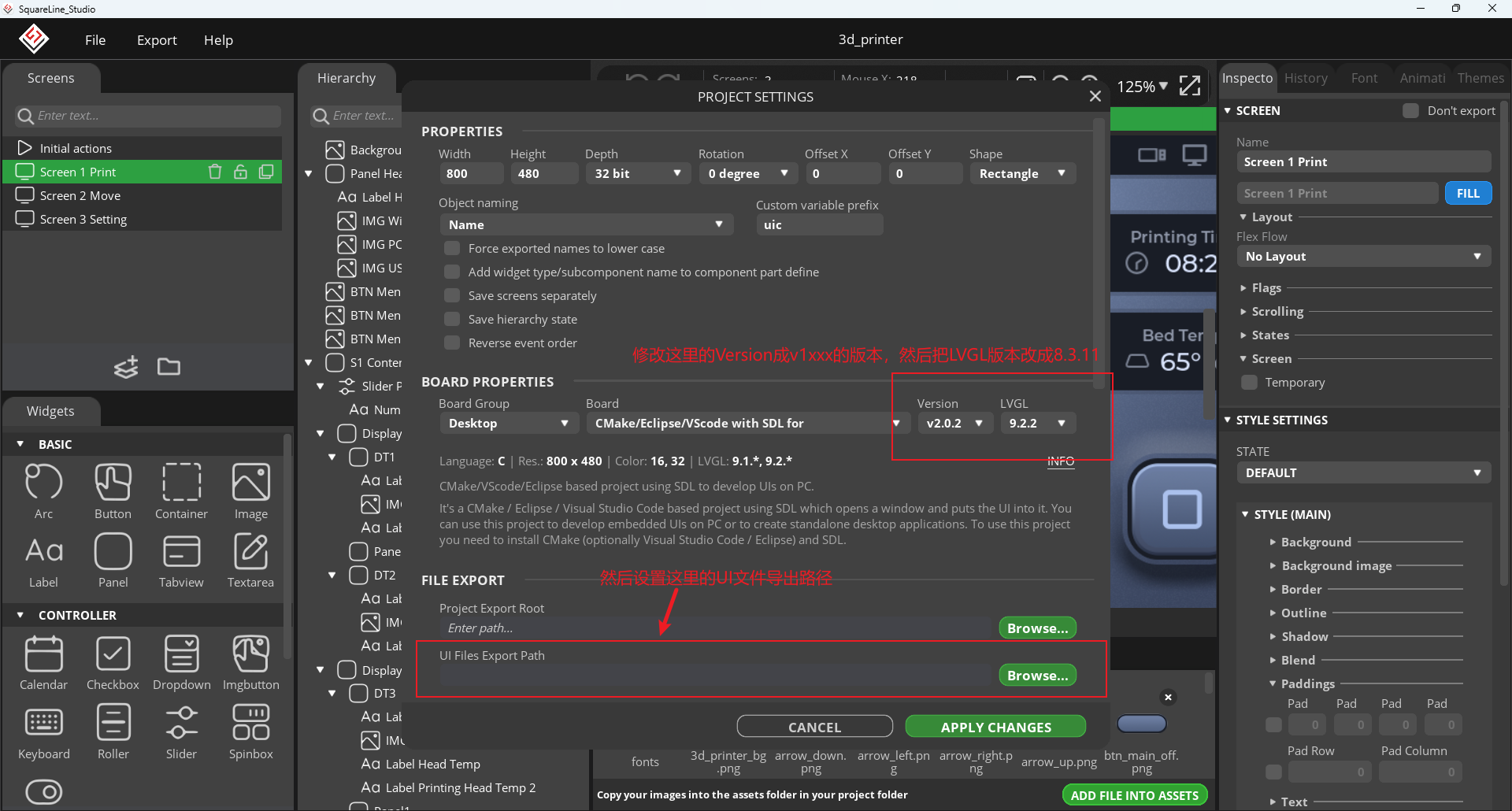Viewport: 1512px width, 811px height.
Task: Toggle the Pad Row checkbox
Action: point(1273,772)
